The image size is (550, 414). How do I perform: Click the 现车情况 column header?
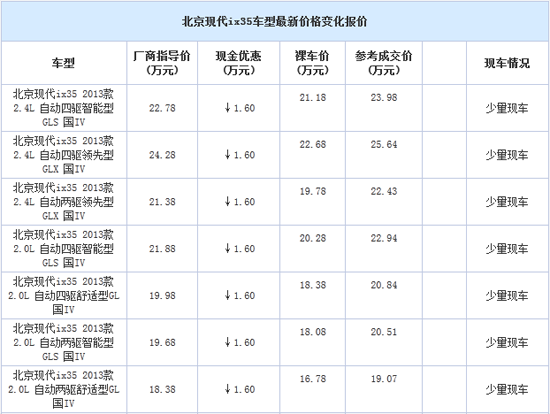507,63
